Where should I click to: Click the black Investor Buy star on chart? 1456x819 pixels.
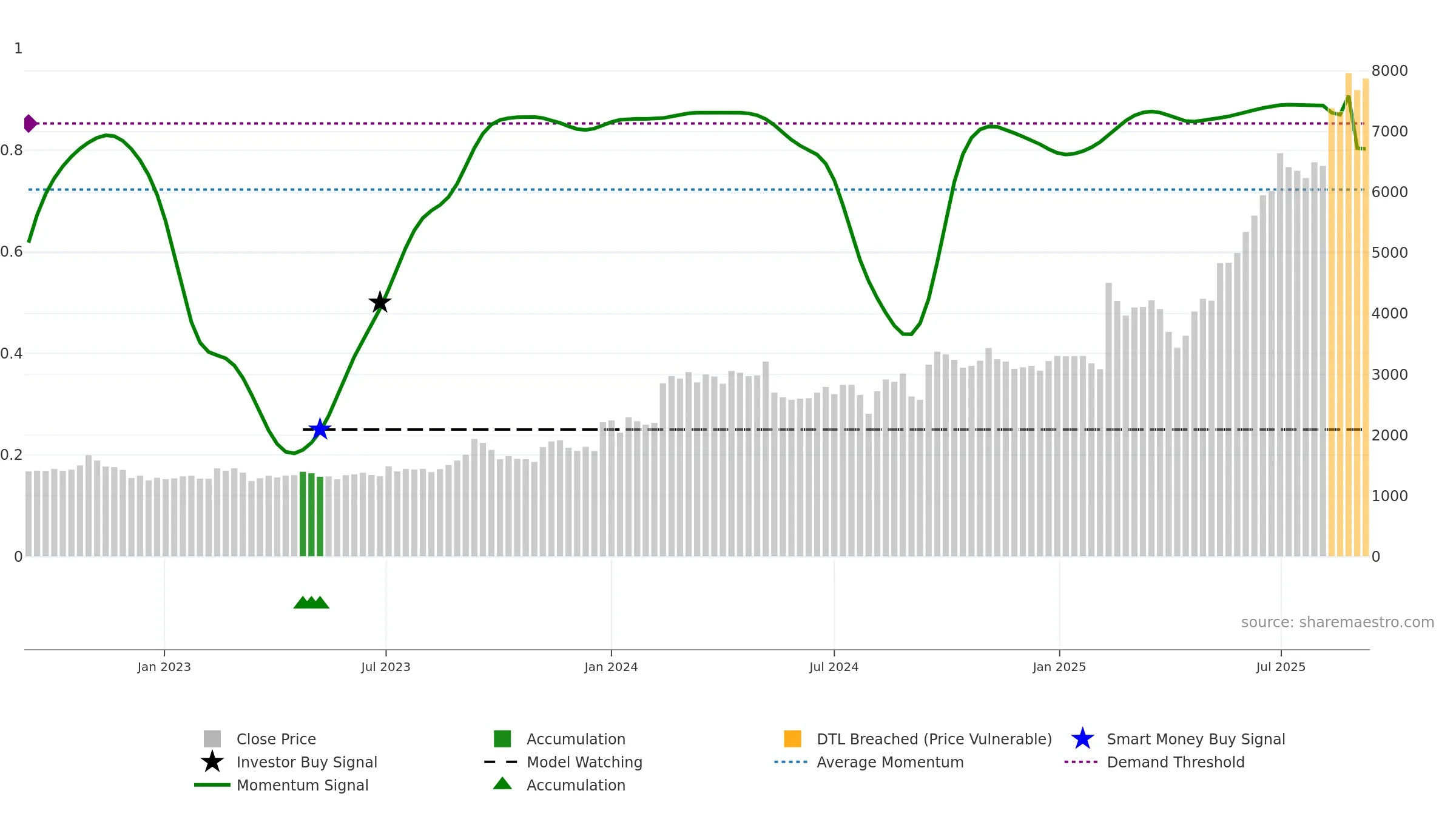click(380, 302)
